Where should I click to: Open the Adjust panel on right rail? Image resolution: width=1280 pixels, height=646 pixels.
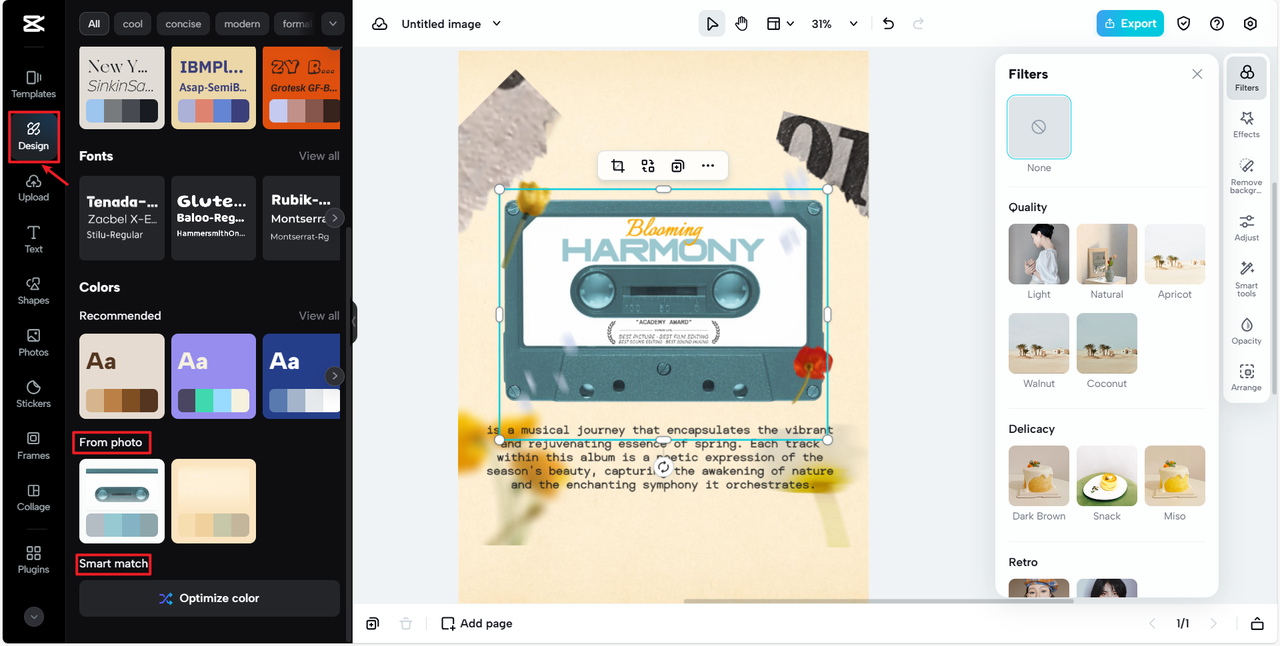(1246, 227)
